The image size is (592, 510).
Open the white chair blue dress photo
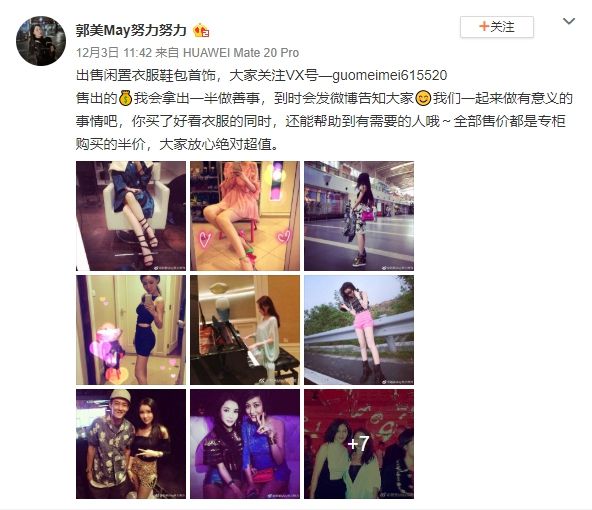131,216
